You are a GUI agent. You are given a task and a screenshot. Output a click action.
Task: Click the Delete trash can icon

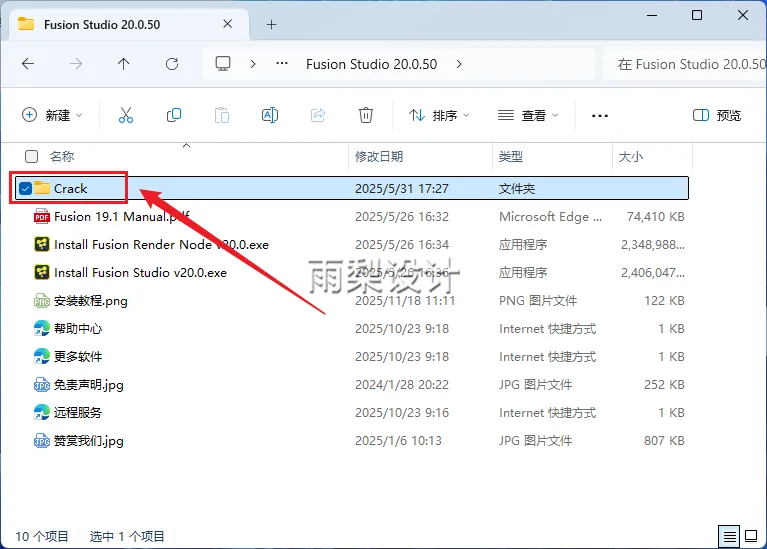(x=366, y=115)
